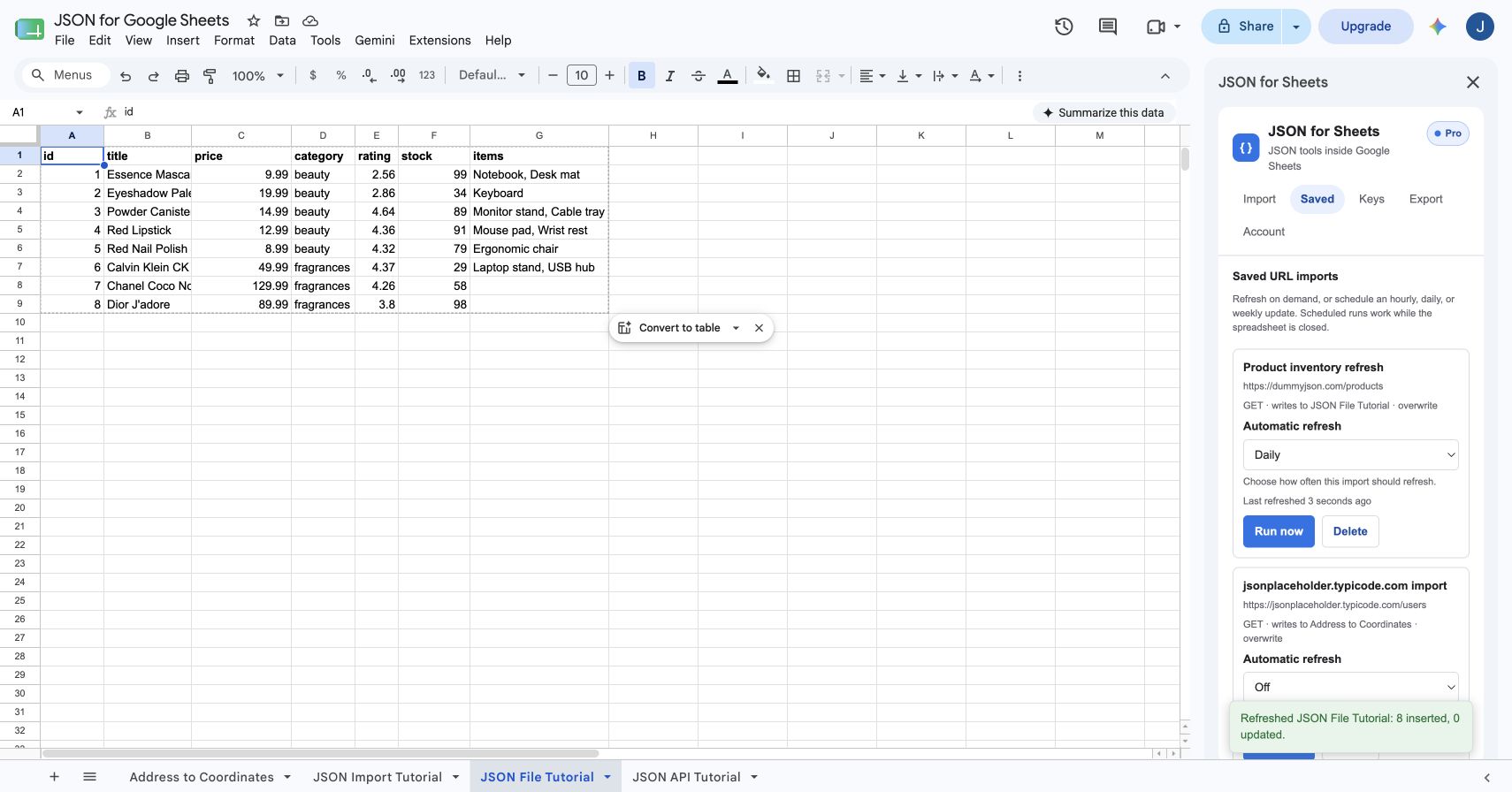This screenshot has height=792, width=1512.
Task: Open the zoom 100% dropdown
Action: (x=257, y=76)
